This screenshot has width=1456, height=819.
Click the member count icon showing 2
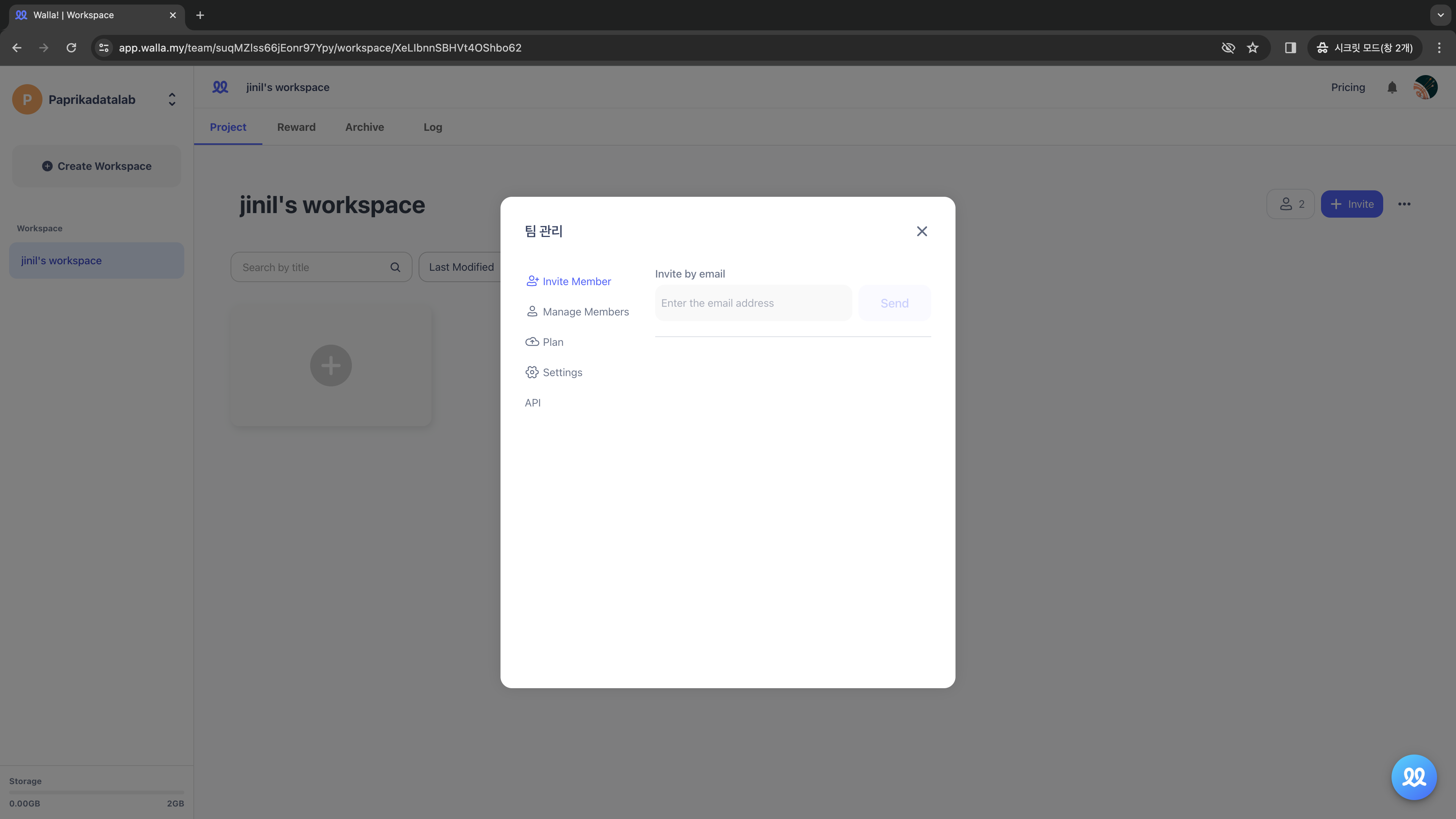coord(1291,204)
